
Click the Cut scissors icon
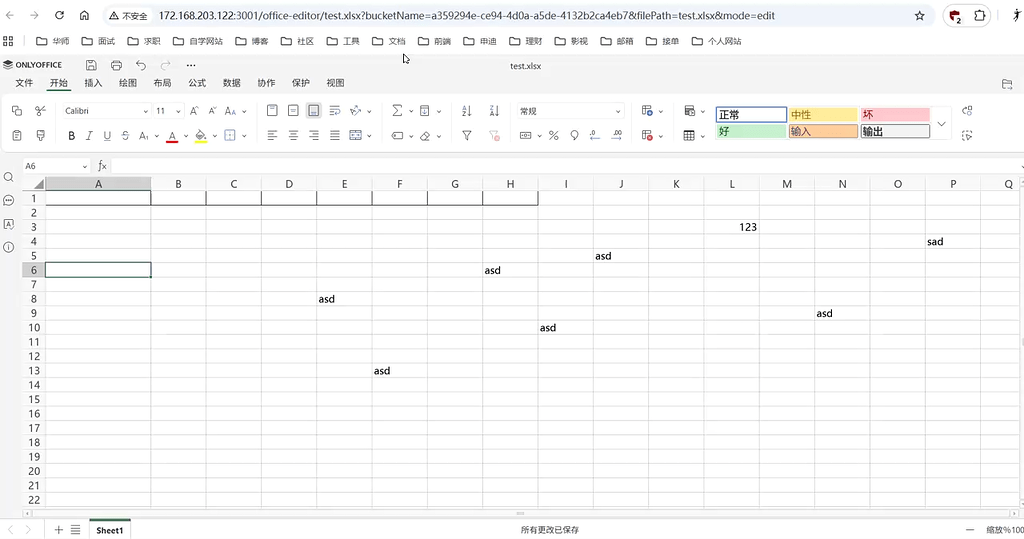click(x=40, y=111)
